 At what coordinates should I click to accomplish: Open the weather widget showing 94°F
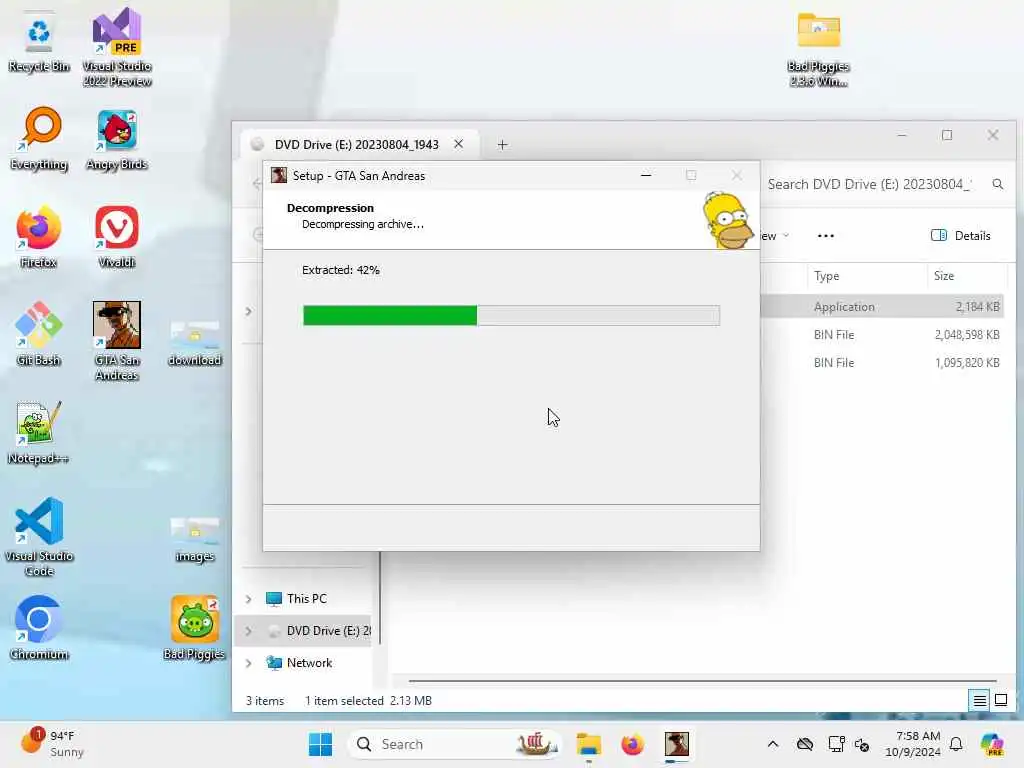coord(52,743)
